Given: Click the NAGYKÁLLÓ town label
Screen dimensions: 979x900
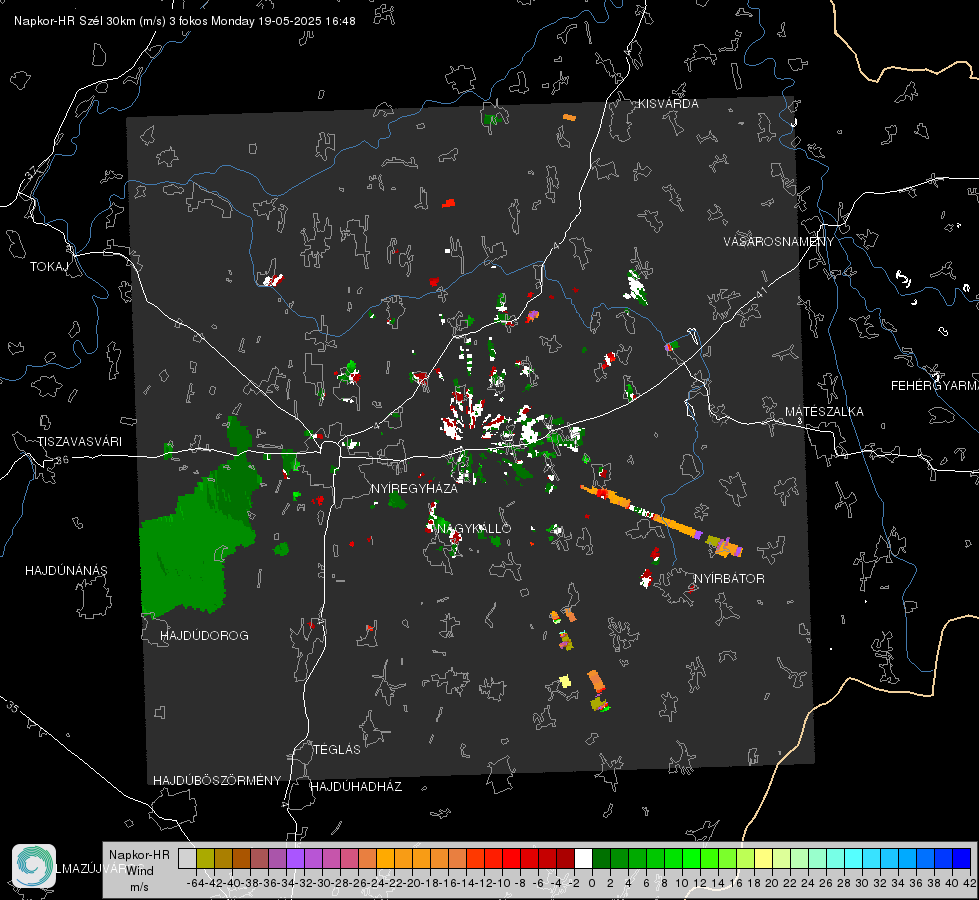Looking at the screenshot, I should pos(474,528).
